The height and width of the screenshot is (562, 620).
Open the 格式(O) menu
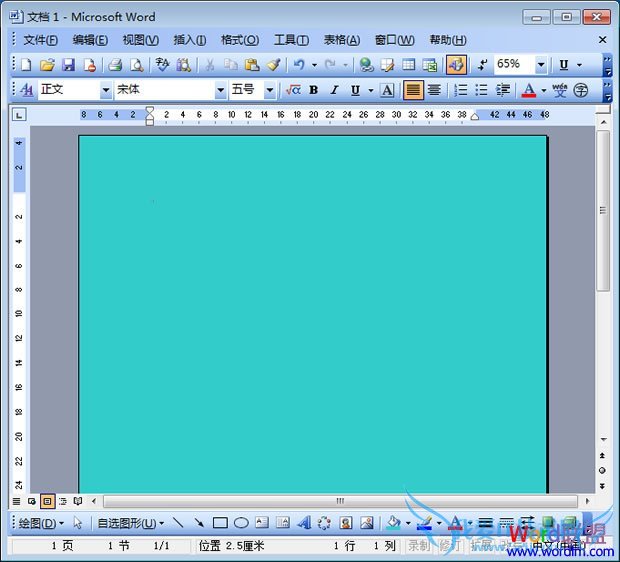239,40
